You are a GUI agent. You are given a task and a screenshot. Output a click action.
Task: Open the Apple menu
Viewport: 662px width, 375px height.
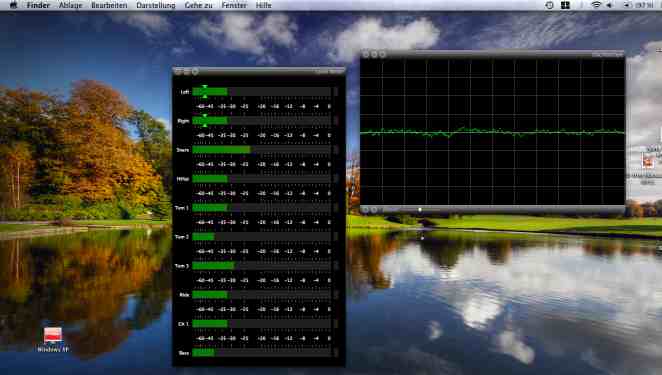(x=14, y=5)
